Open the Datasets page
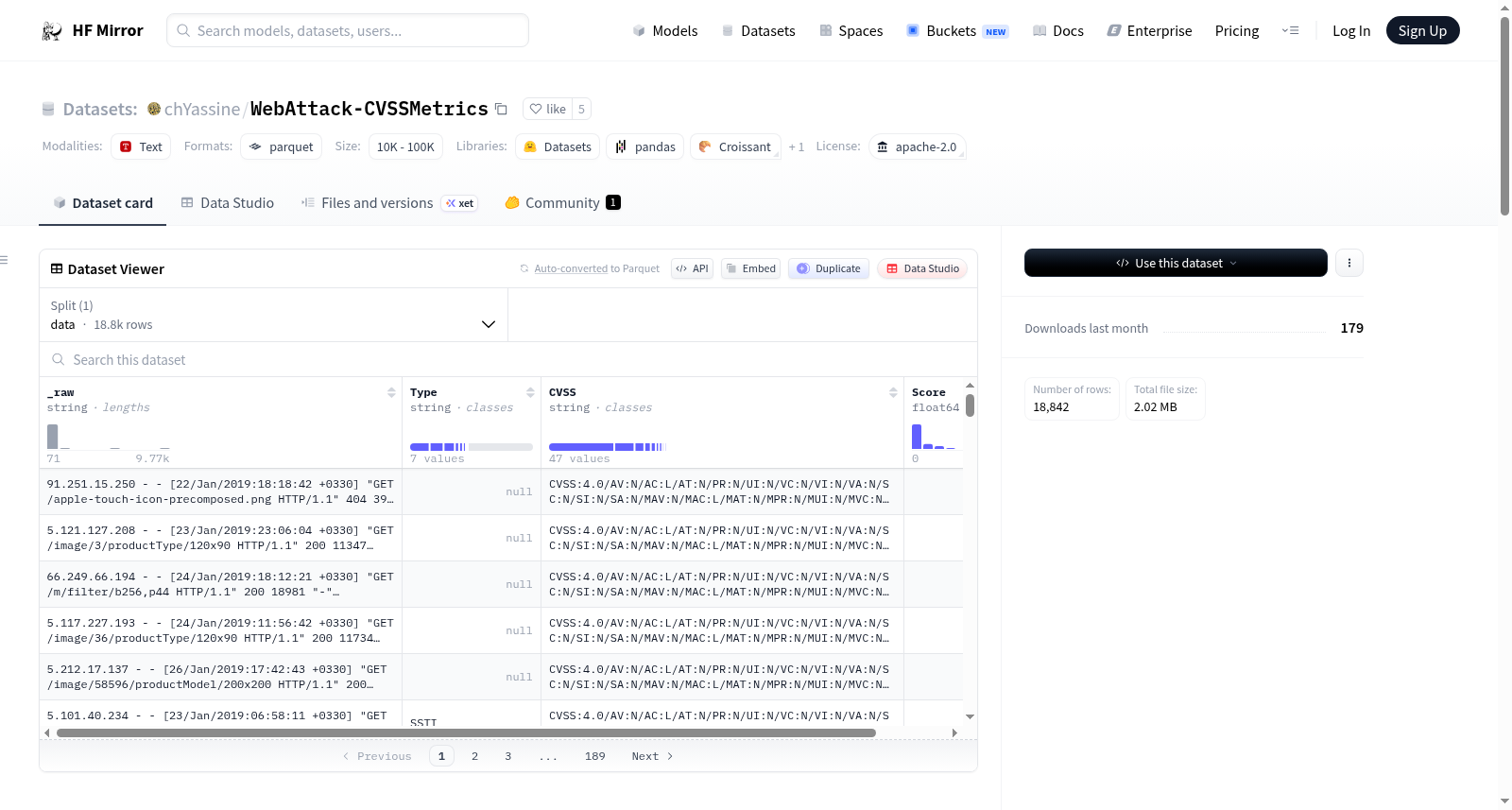Viewport: 1512px width, 810px height. pos(758,31)
